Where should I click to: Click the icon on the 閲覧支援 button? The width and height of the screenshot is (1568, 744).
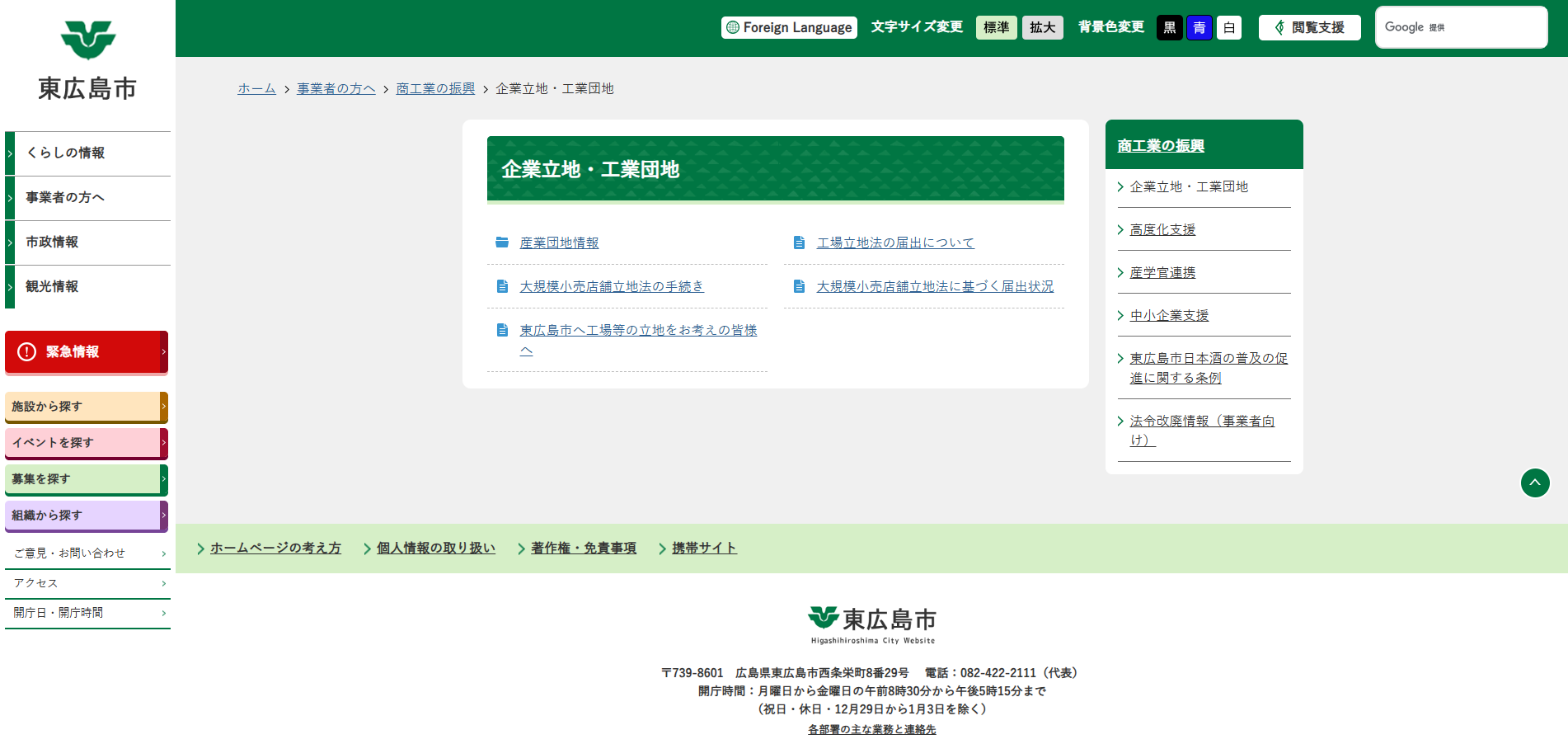coord(1279,27)
